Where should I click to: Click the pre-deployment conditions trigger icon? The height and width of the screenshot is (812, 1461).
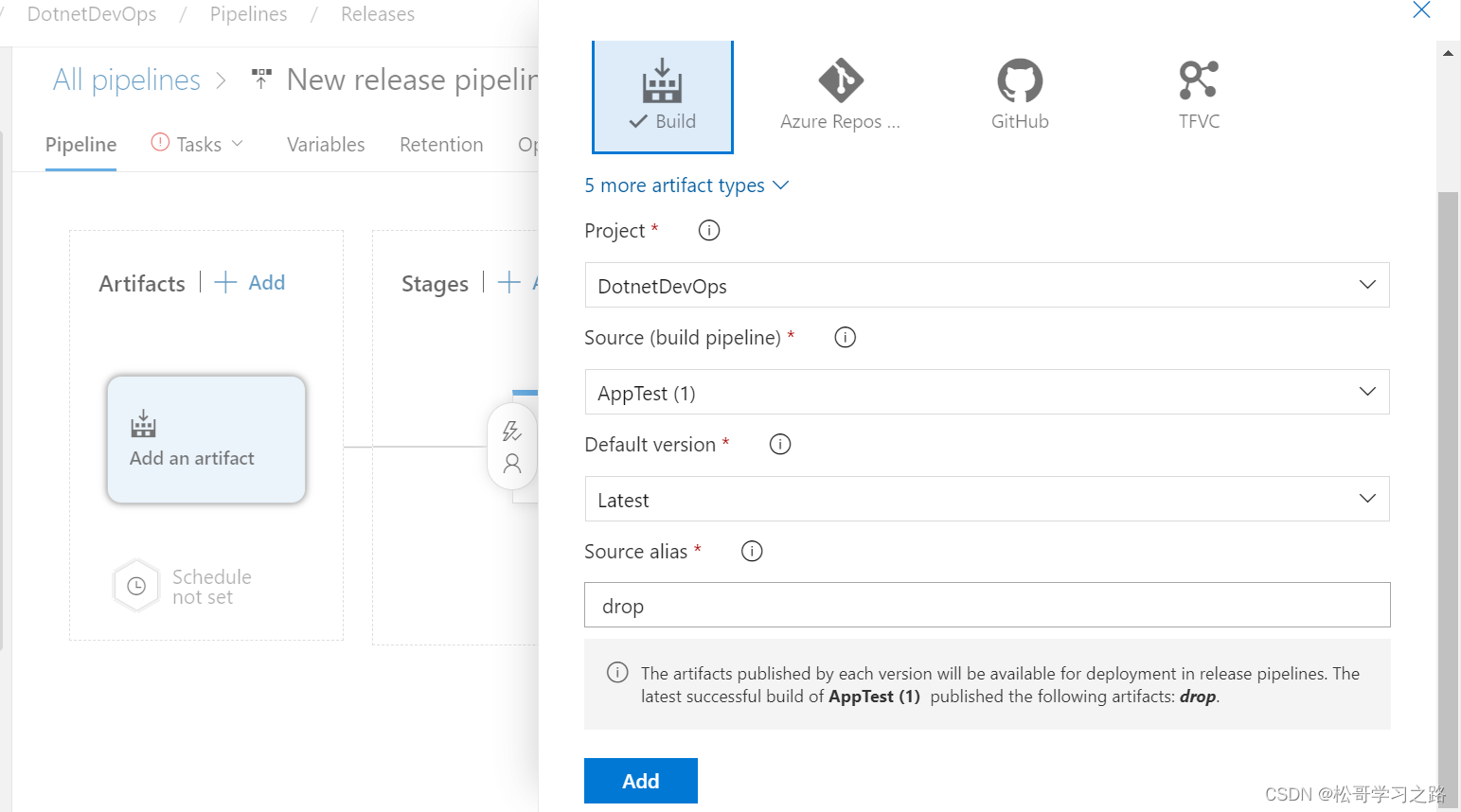tap(512, 431)
